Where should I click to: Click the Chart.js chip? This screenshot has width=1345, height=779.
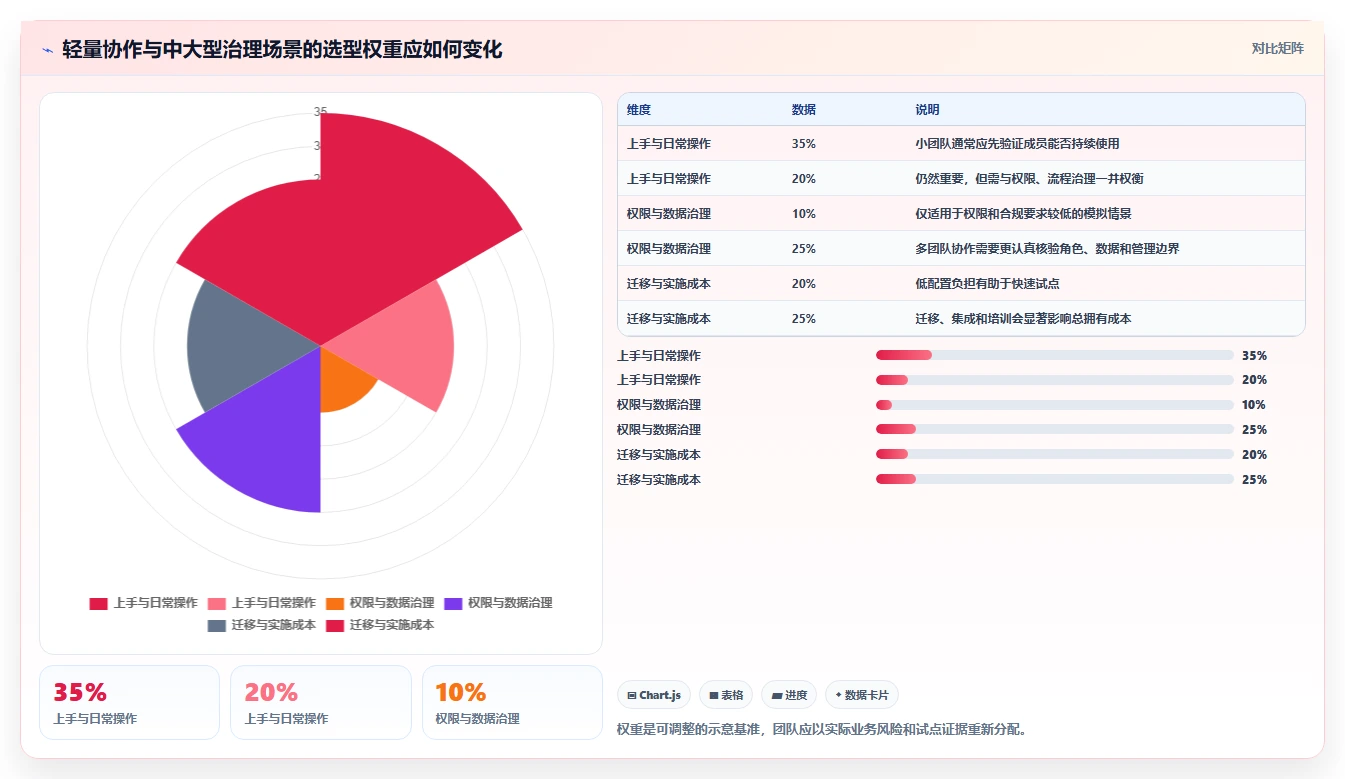pyautogui.click(x=653, y=695)
